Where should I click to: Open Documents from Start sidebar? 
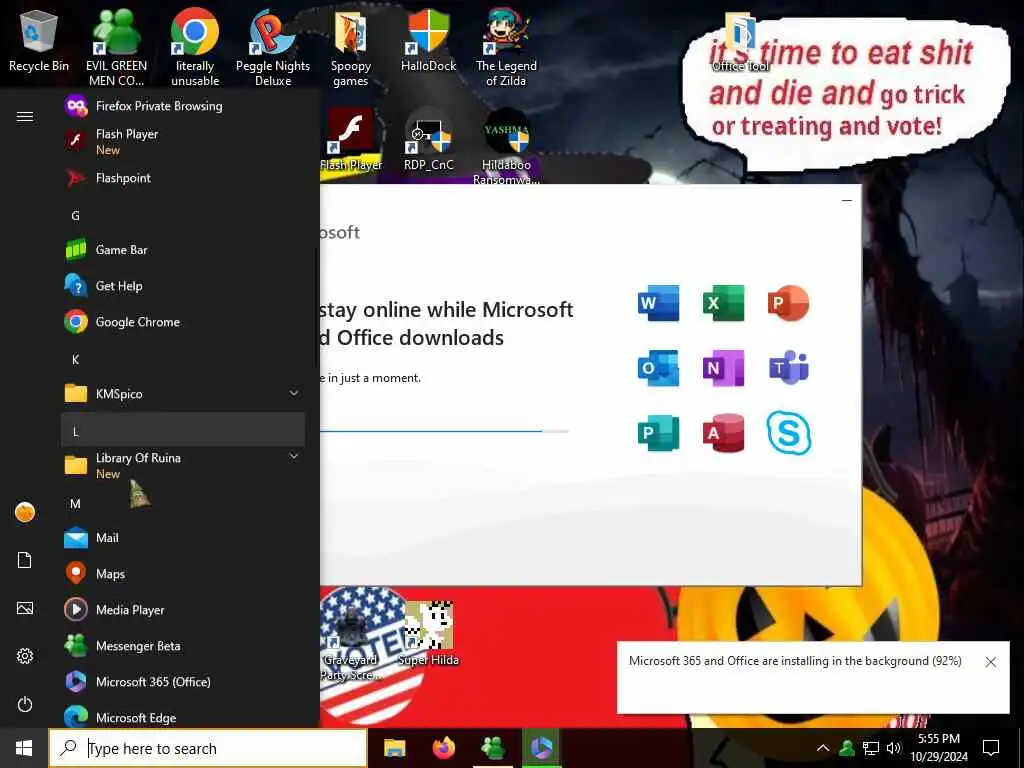pos(25,560)
